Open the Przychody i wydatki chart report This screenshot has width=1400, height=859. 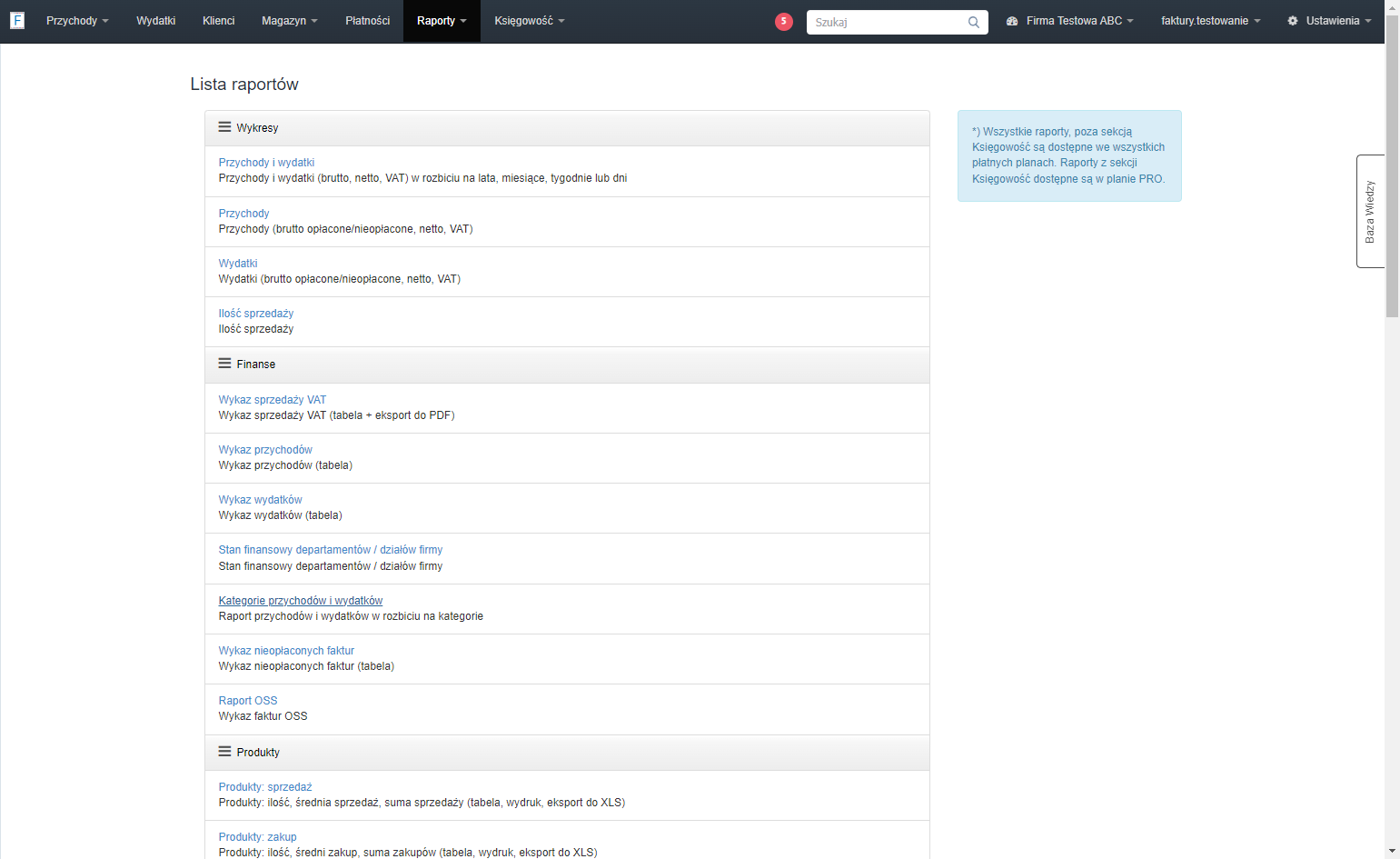[266, 163]
